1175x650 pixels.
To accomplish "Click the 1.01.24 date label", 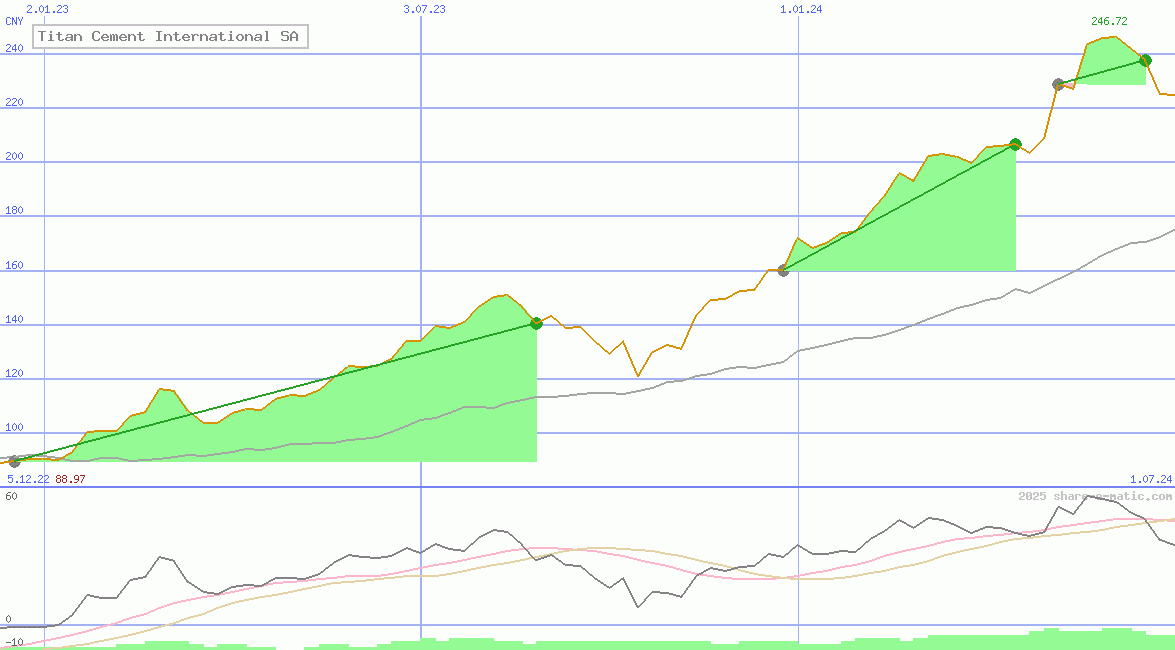I will point(801,9).
